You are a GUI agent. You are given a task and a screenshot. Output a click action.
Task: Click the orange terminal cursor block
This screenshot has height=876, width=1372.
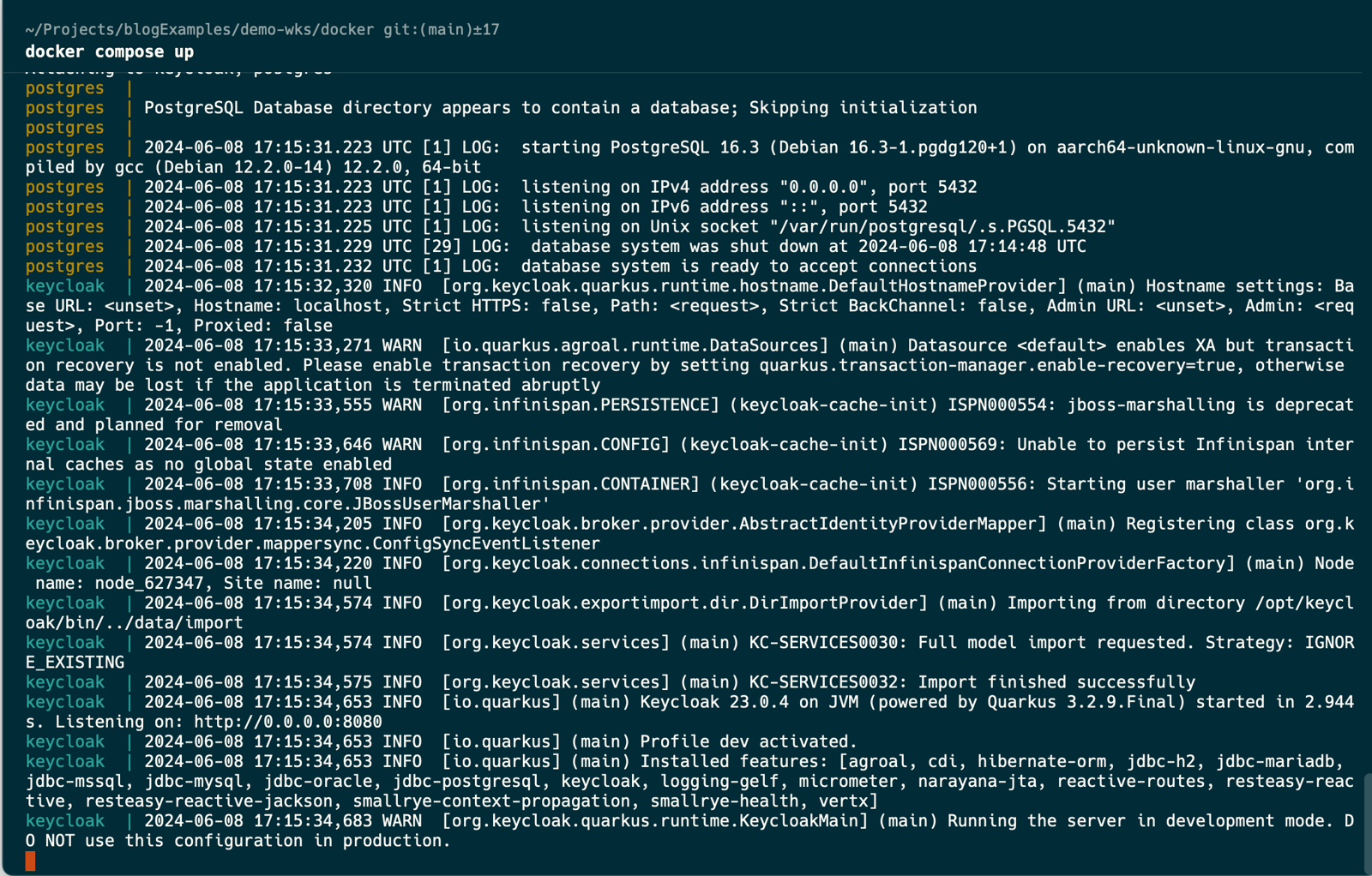pyautogui.click(x=31, y=861)
